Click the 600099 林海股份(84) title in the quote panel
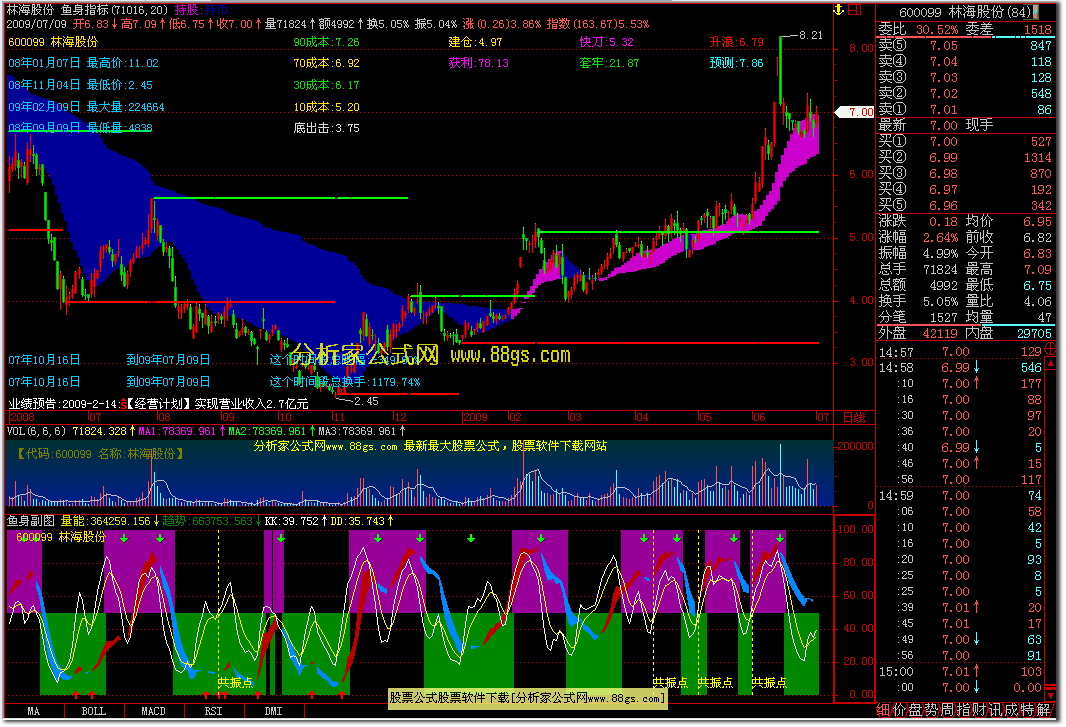 (965, 12)
